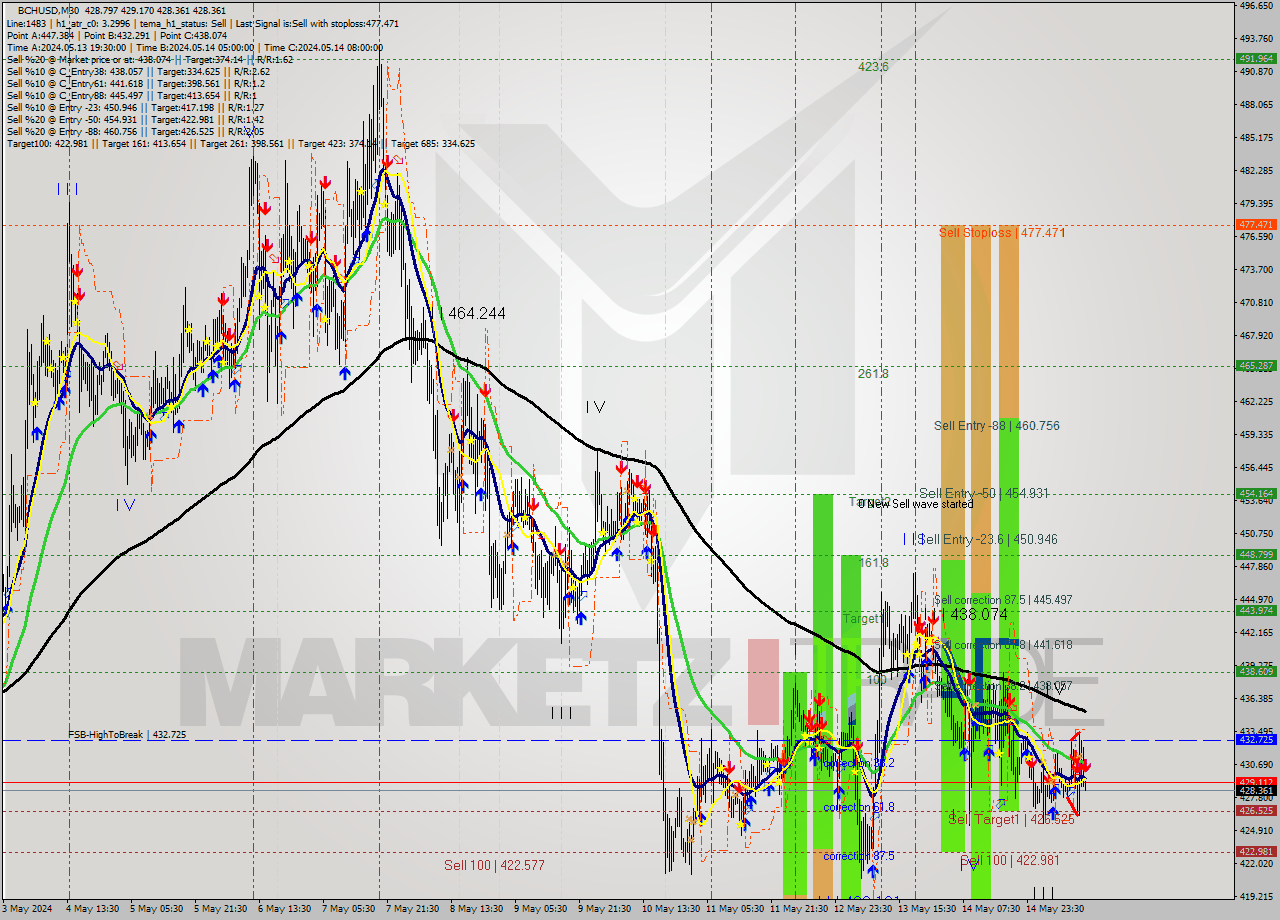Click the 'Sell %20 @ Entry -50: 454.931' line
The image size is (1280, 920).
click(x=135, y=120)
